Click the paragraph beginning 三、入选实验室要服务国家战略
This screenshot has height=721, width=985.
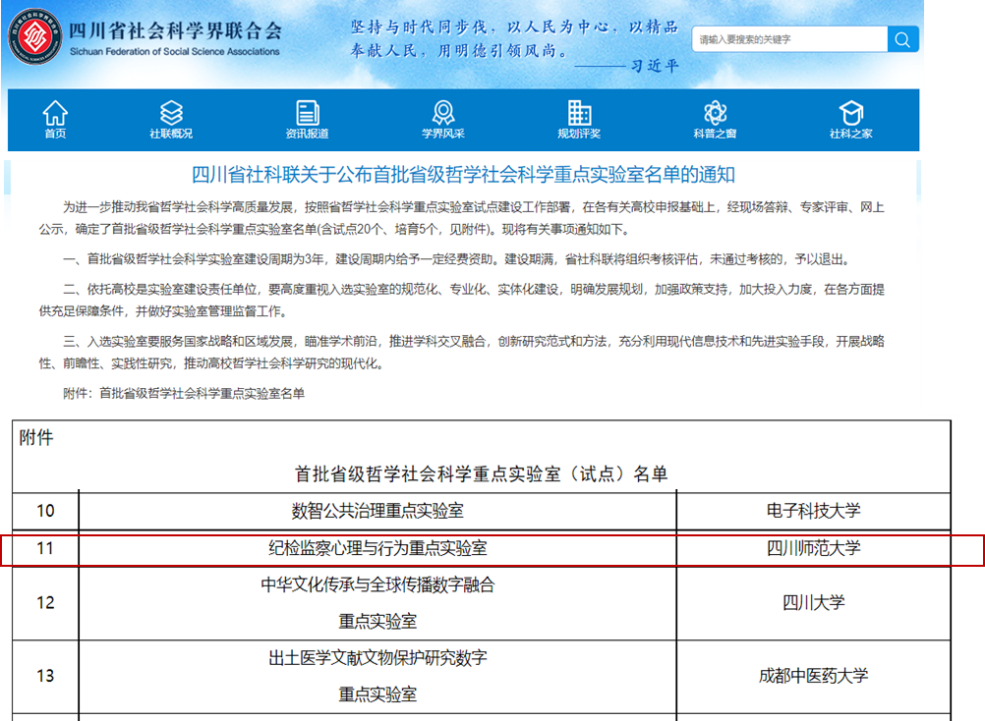coord(462,352)
